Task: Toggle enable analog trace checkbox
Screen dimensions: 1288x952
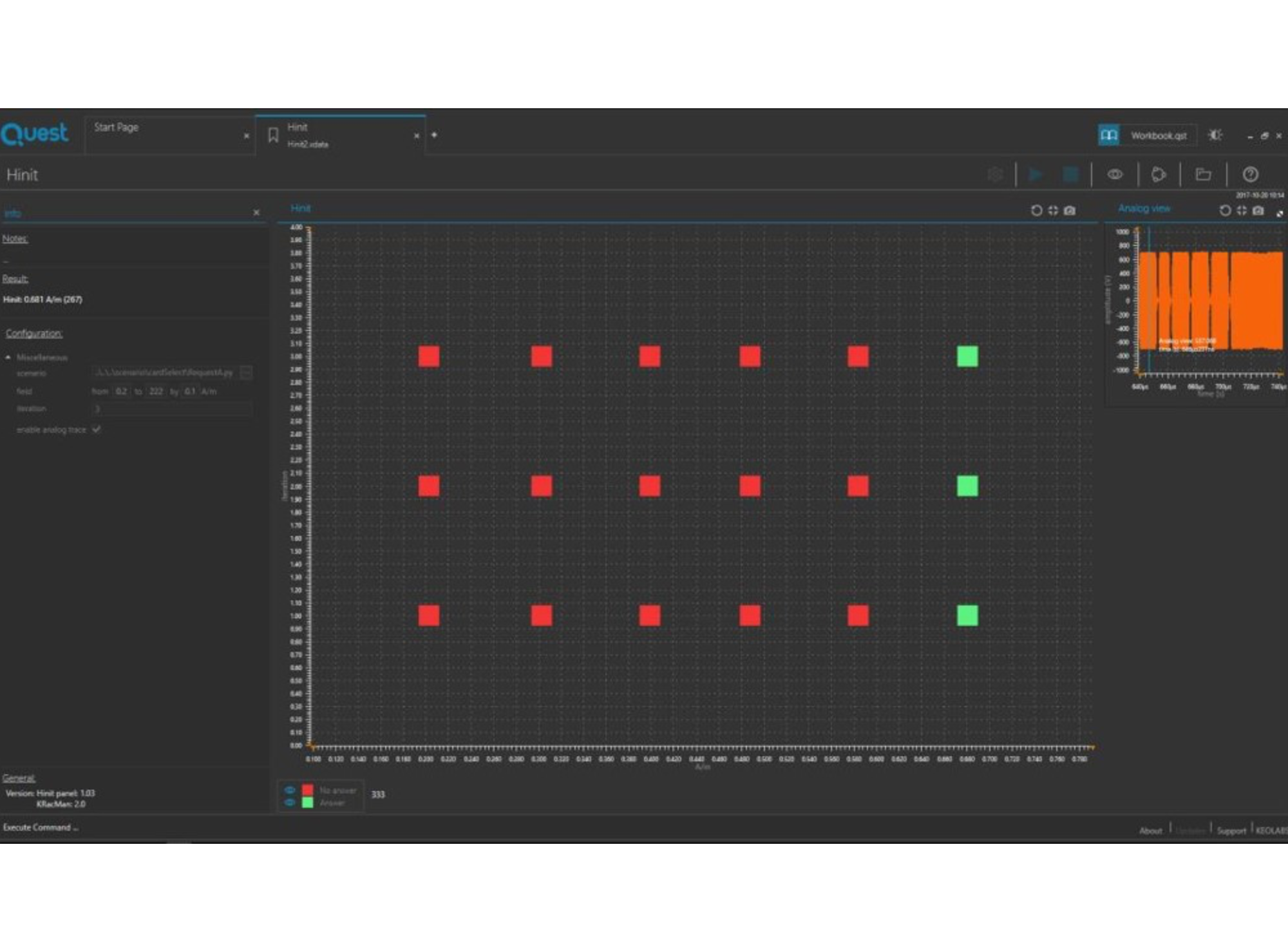Action: (97, 429)
